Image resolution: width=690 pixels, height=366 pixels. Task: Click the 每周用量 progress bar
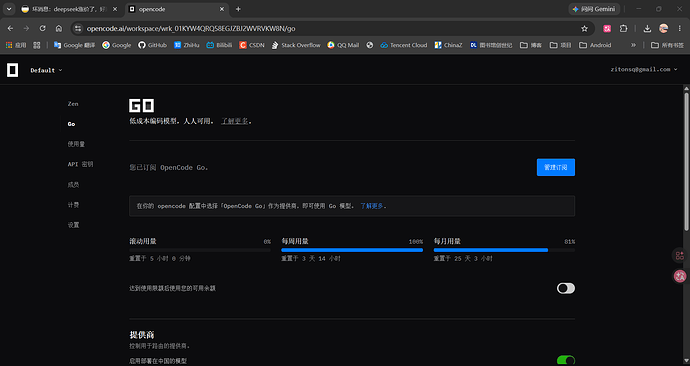[352, 250]
